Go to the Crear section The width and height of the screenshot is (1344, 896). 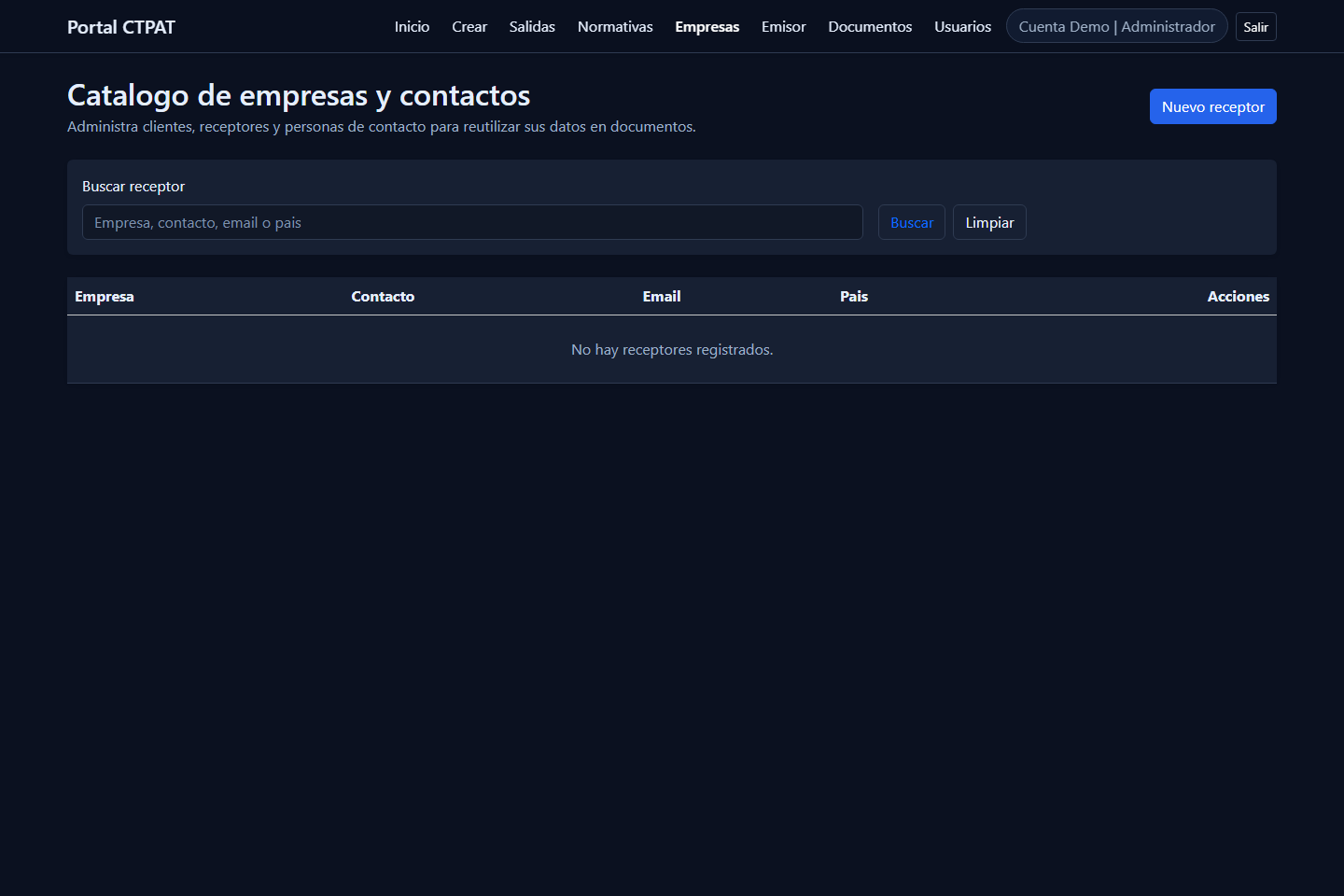click(x=469, y=27)
